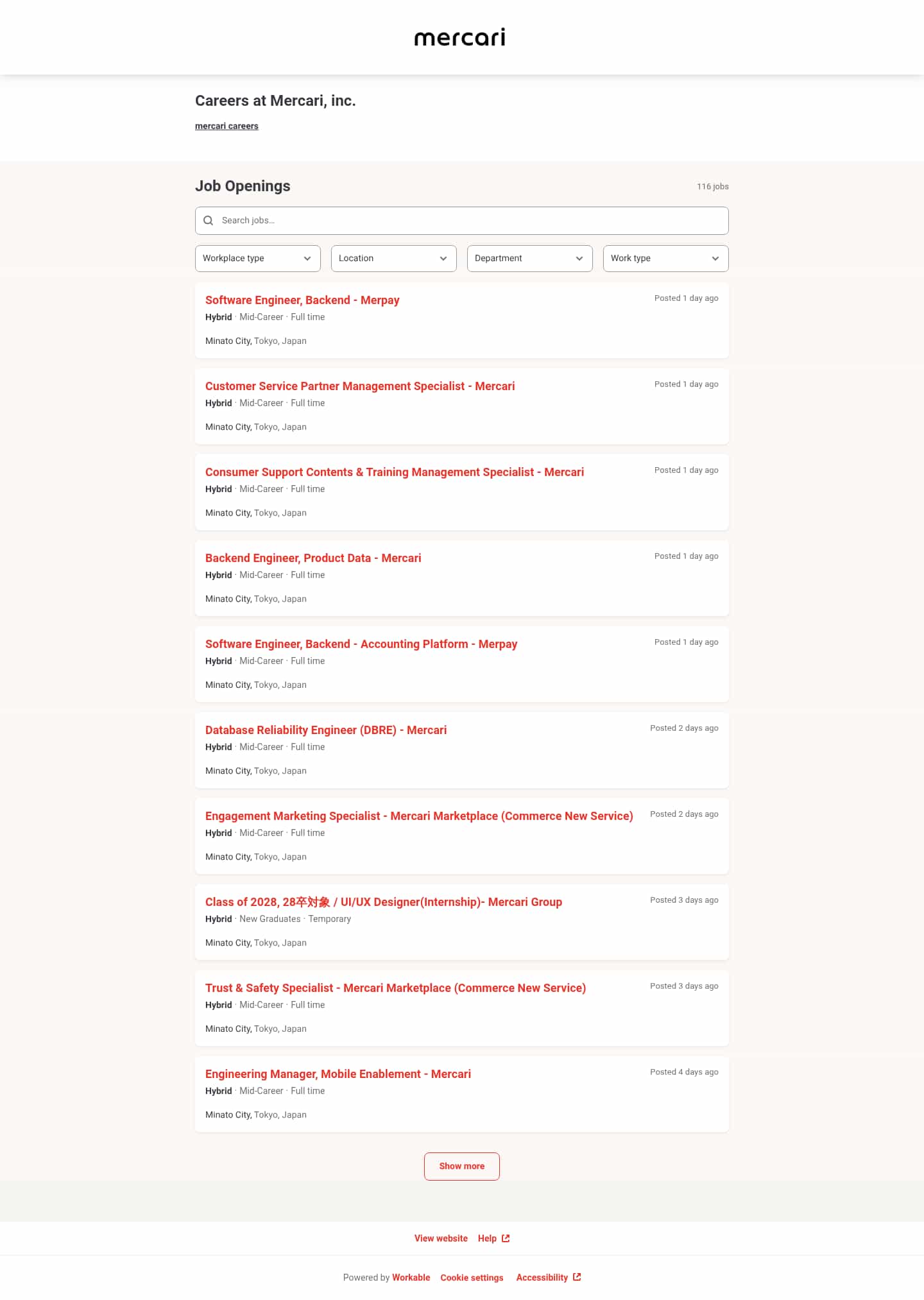The height and width of the screenshot is (1300, 924).
Task: Open the Location filter dropdown
Action: (394, 259)
